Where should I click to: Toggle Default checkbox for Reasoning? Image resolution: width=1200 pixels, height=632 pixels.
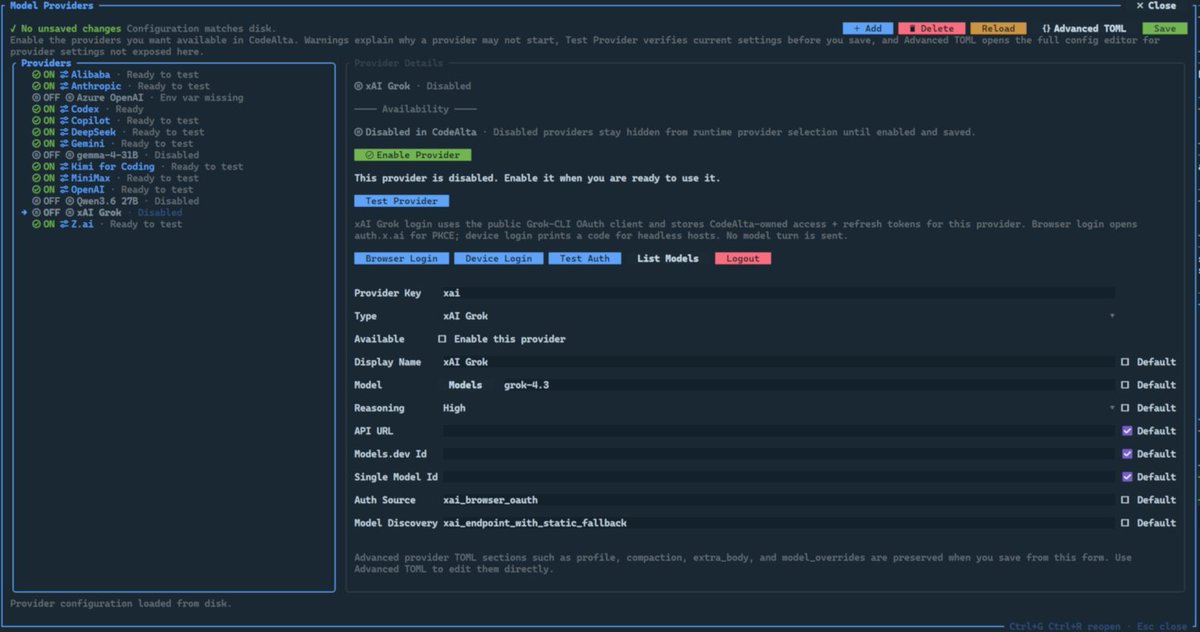(1125, 408)
